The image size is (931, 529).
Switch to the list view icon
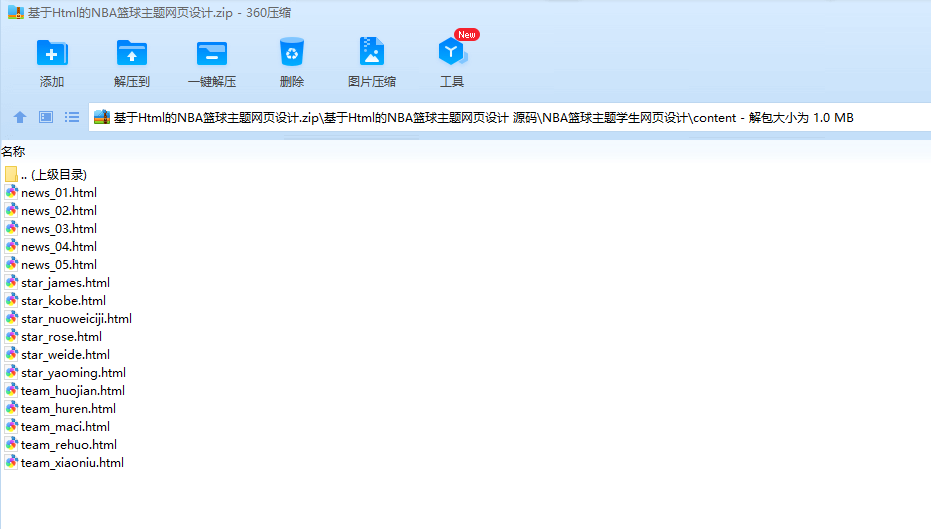[72, 118]
